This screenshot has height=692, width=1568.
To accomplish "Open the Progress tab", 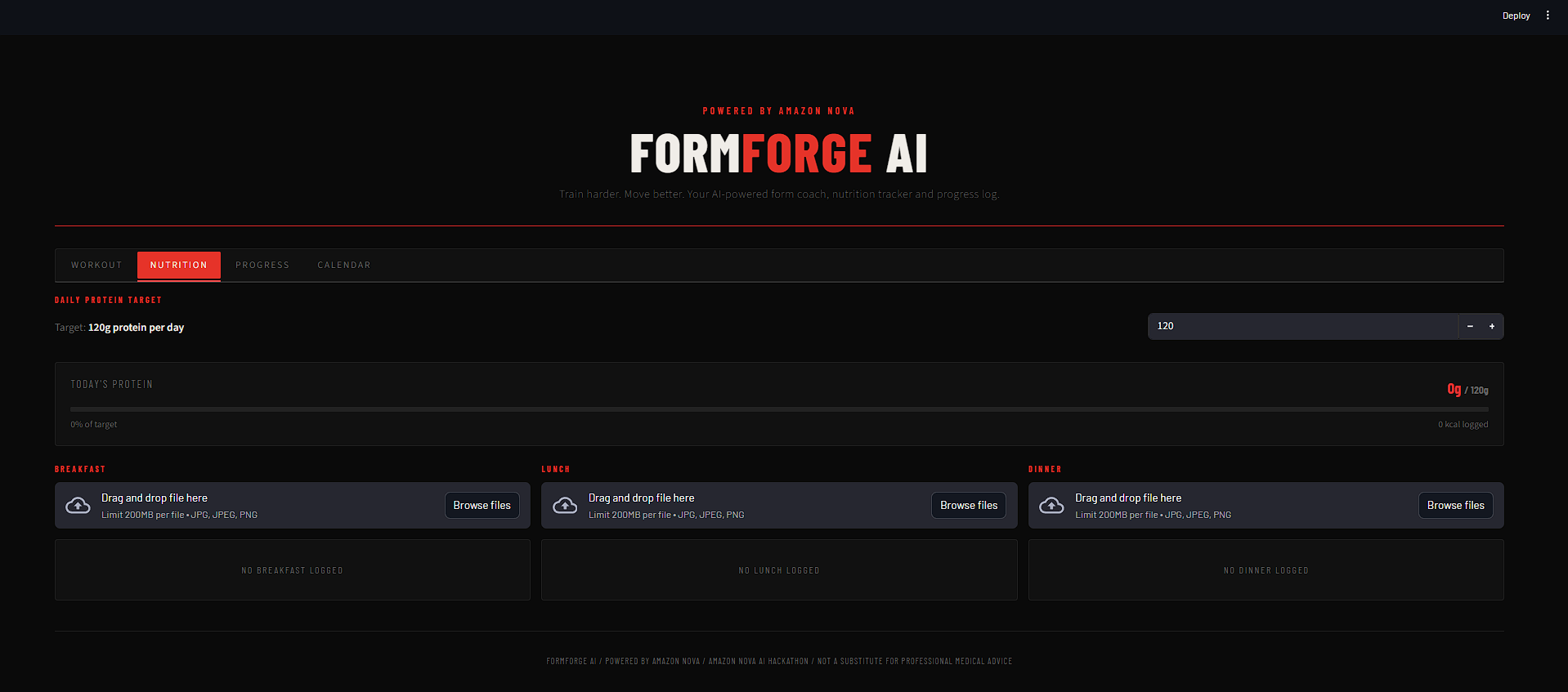I will (x=262, y=265).
